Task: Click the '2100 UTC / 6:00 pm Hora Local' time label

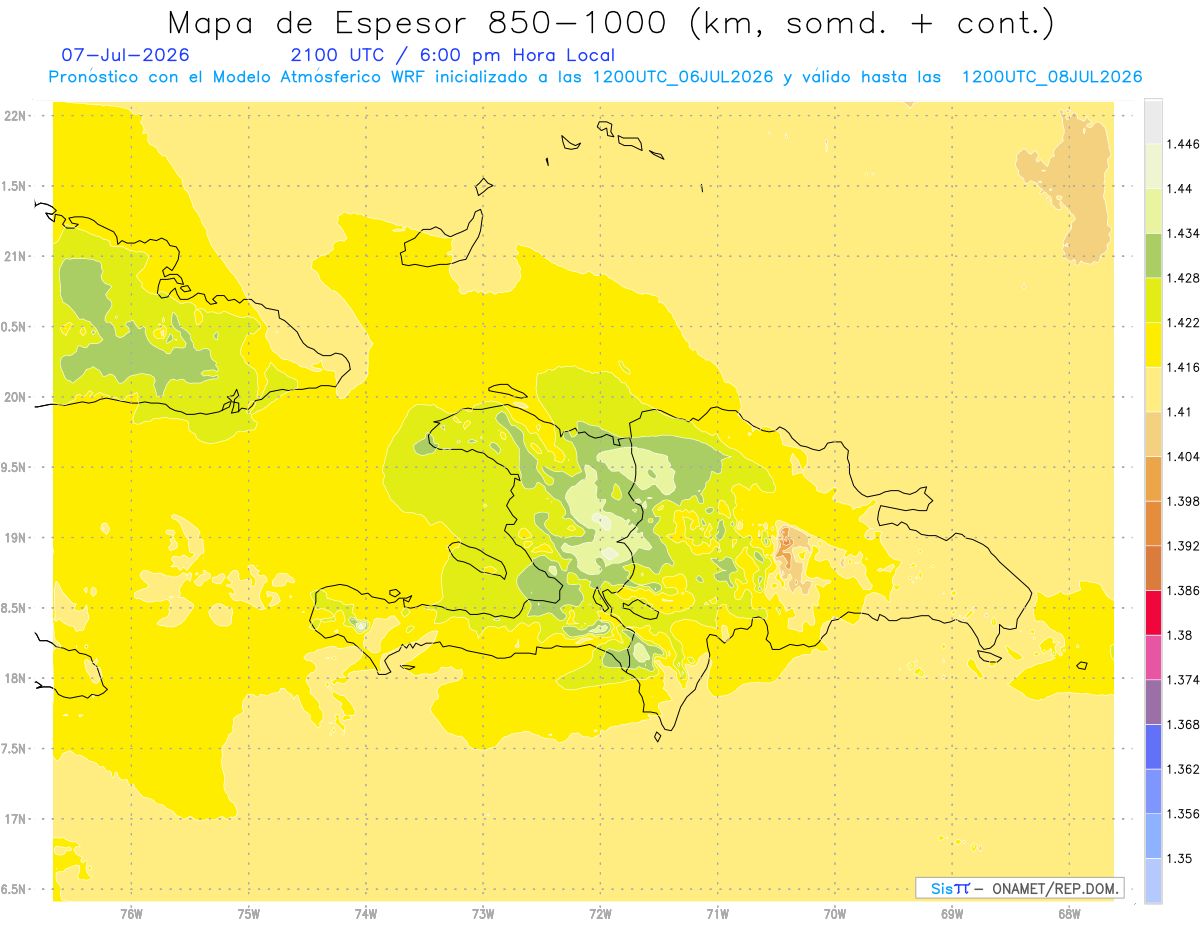Action: pos(452,55)
